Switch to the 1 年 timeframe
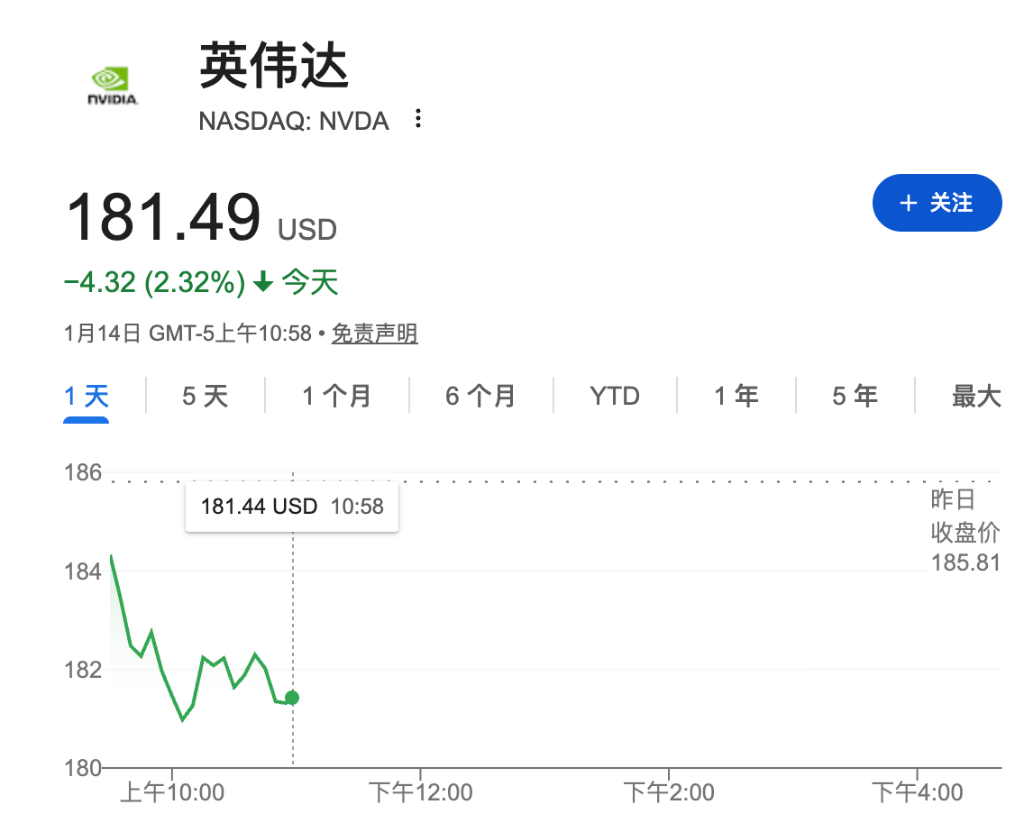Screen dimensions: 1024x823 click(735, 396)
